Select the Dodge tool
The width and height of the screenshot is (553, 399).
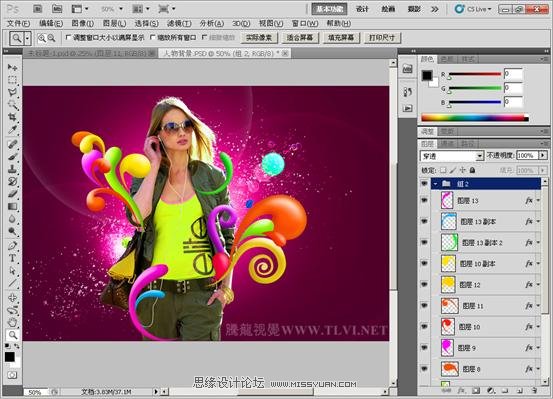[12, 231]
